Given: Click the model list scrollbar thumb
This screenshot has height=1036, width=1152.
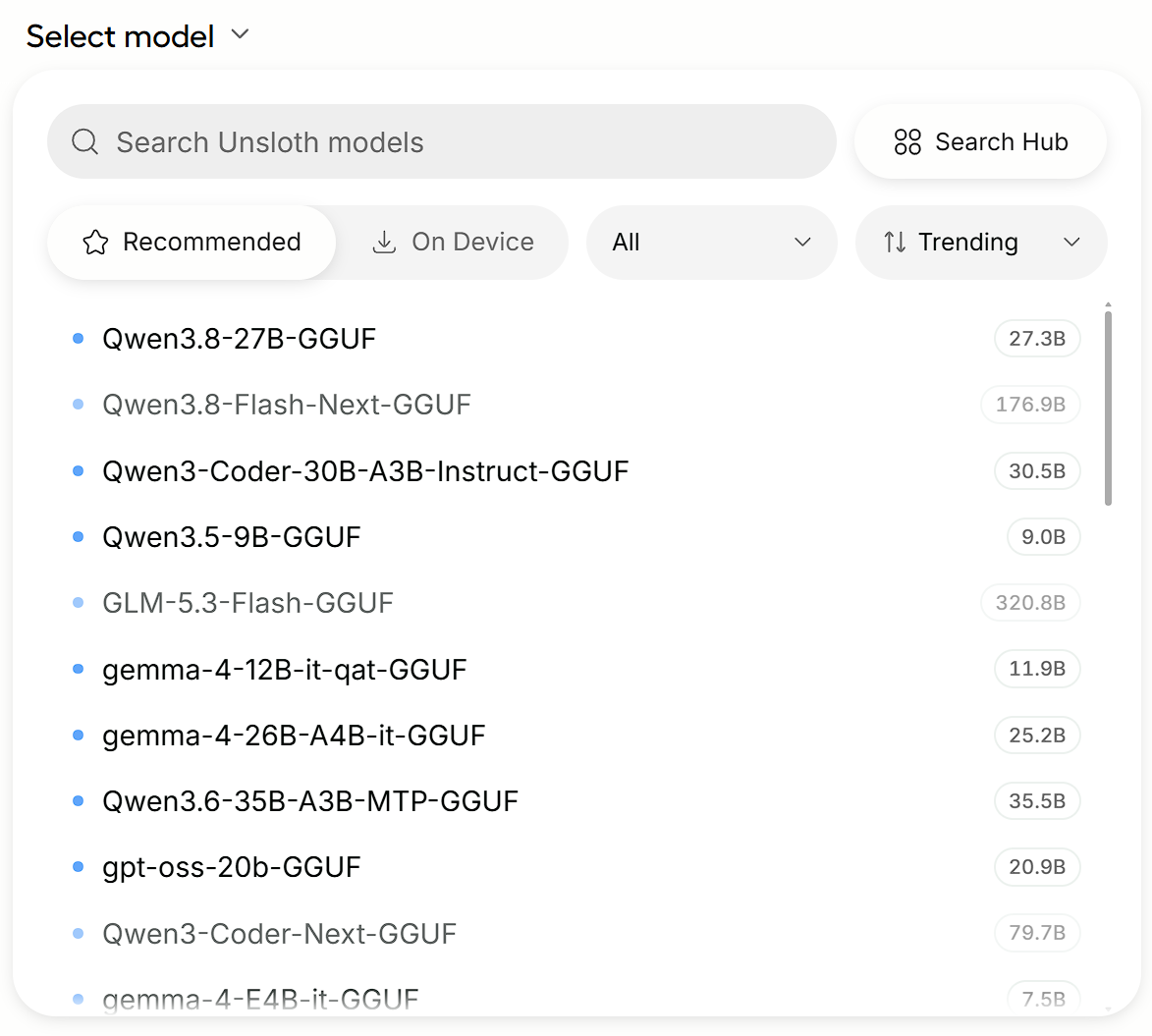Looking at the screenshot, I should 1108,409.
